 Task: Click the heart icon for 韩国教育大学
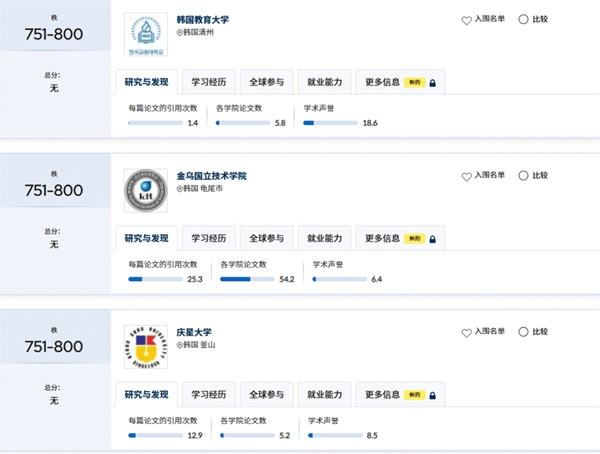click(x=466, y=20)
